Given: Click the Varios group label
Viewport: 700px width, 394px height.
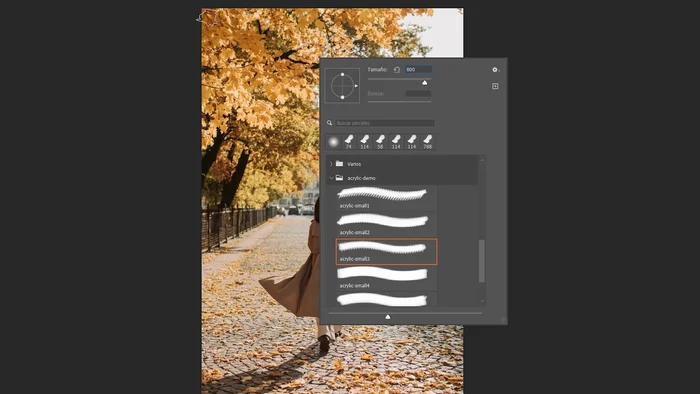Looking at the screenshot, I should click(354, 164).
